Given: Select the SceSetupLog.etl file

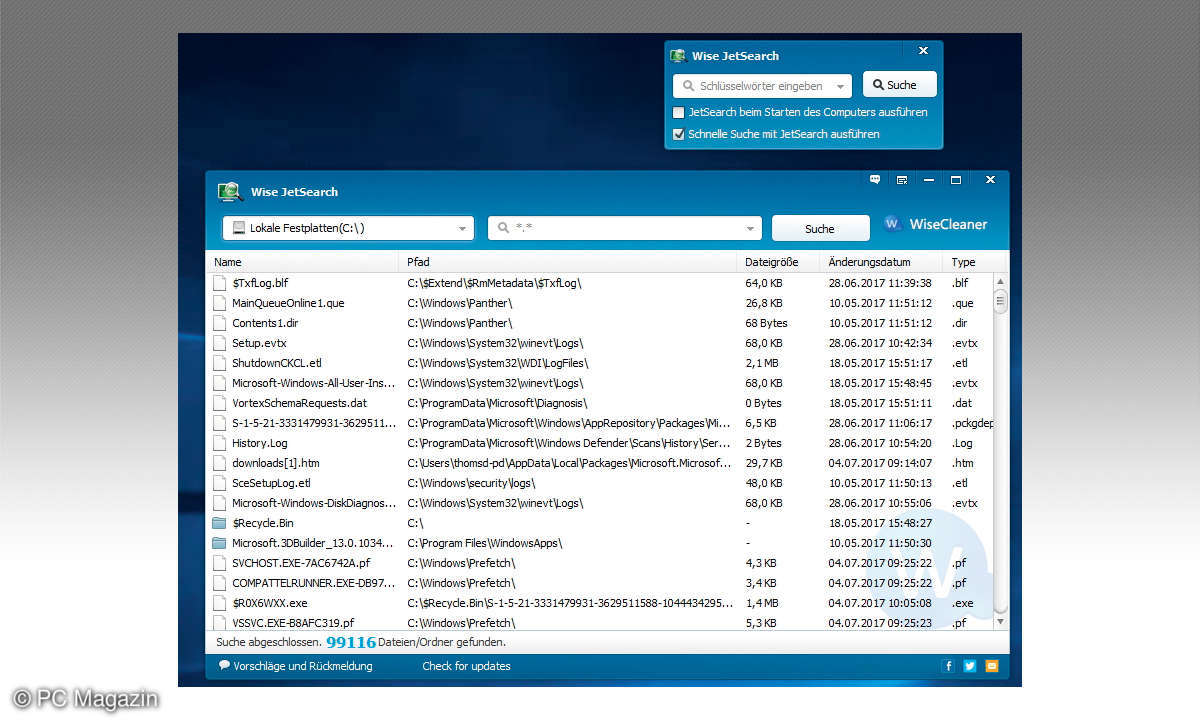Looking at the screenshot, I should 271,483.
